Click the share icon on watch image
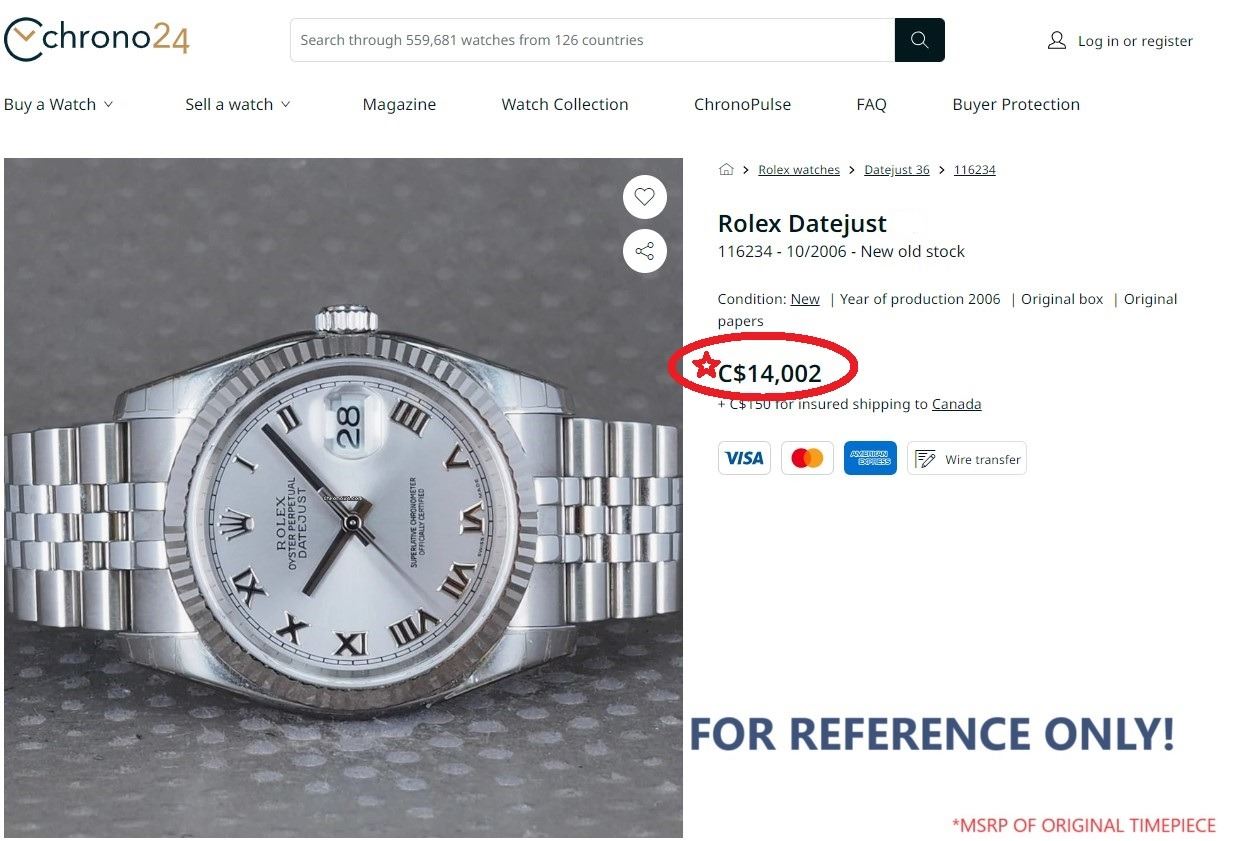 coord(644,251)
